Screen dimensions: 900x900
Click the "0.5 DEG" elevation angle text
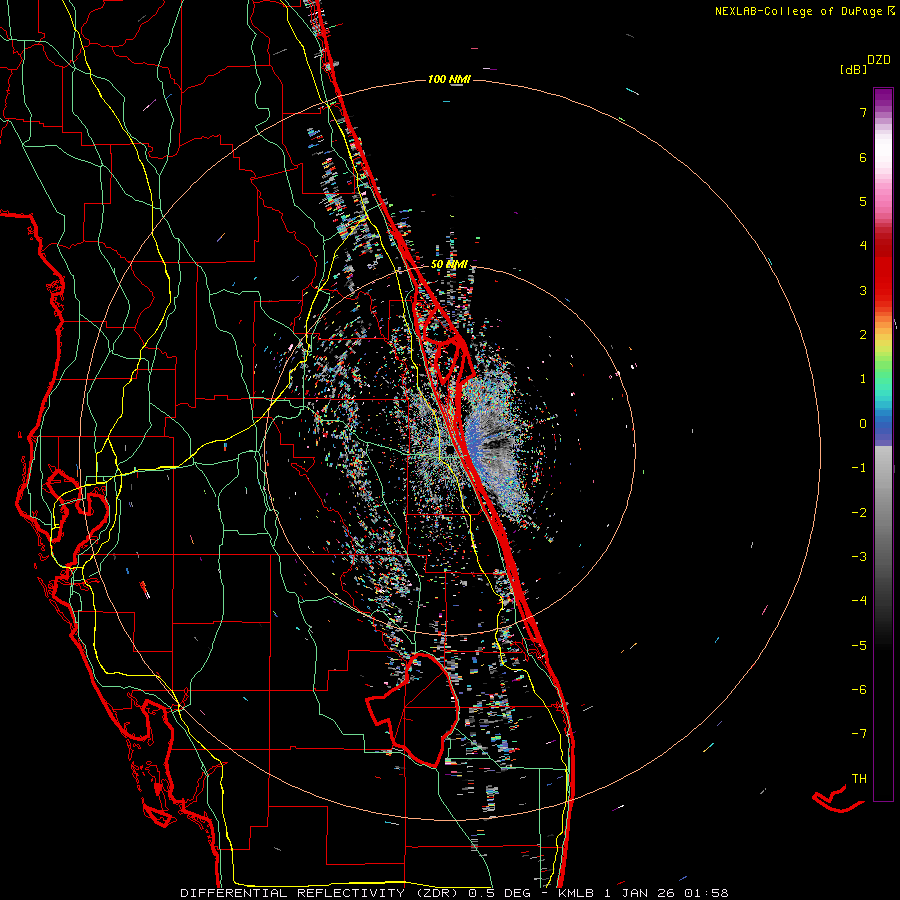499,893
